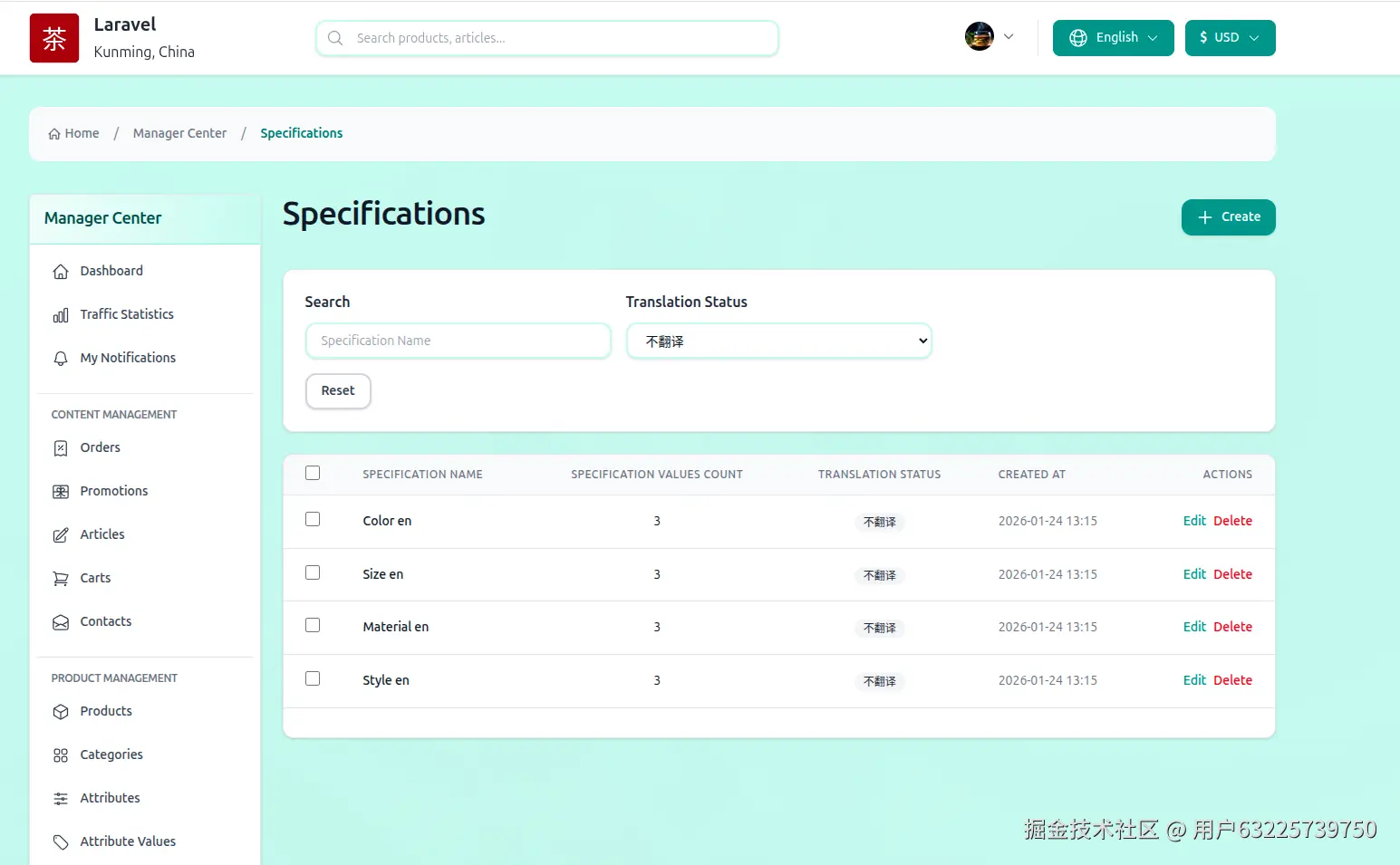1400x865 pixels.
Task: Click the Dashboard house icon in sidebar
Action: coord(61,272)
